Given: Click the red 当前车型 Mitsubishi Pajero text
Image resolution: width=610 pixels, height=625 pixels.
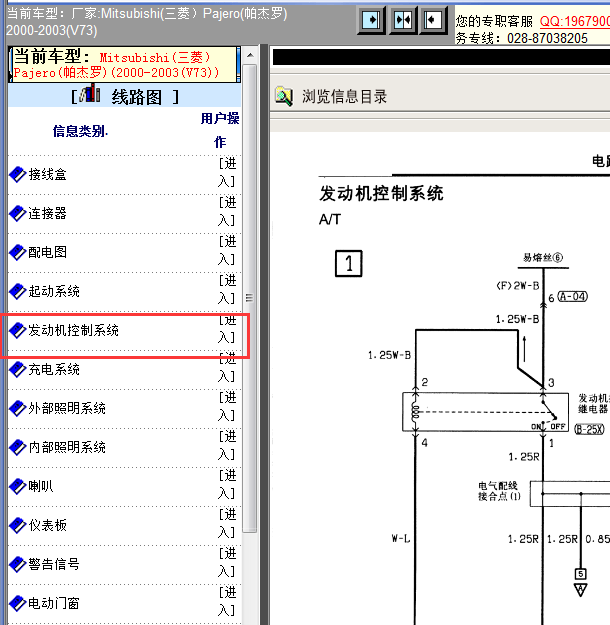Looking at the screenshot, I should coord(116,65).
